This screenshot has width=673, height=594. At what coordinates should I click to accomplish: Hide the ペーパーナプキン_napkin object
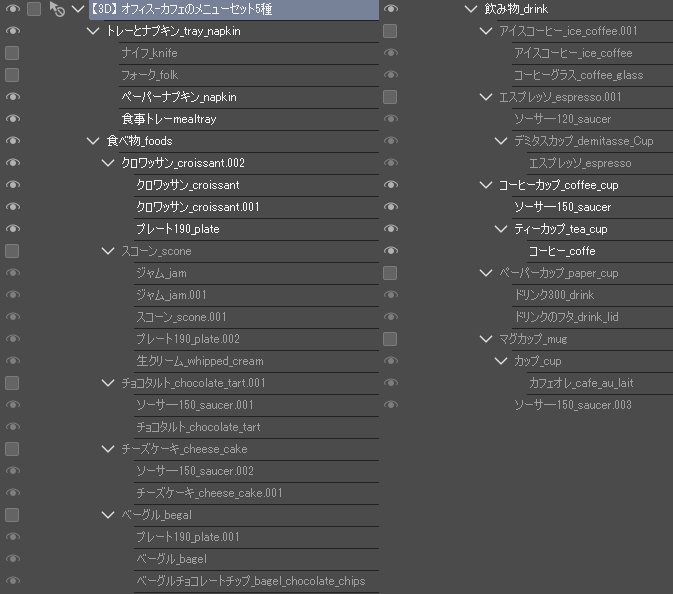(x=12, y=97)
